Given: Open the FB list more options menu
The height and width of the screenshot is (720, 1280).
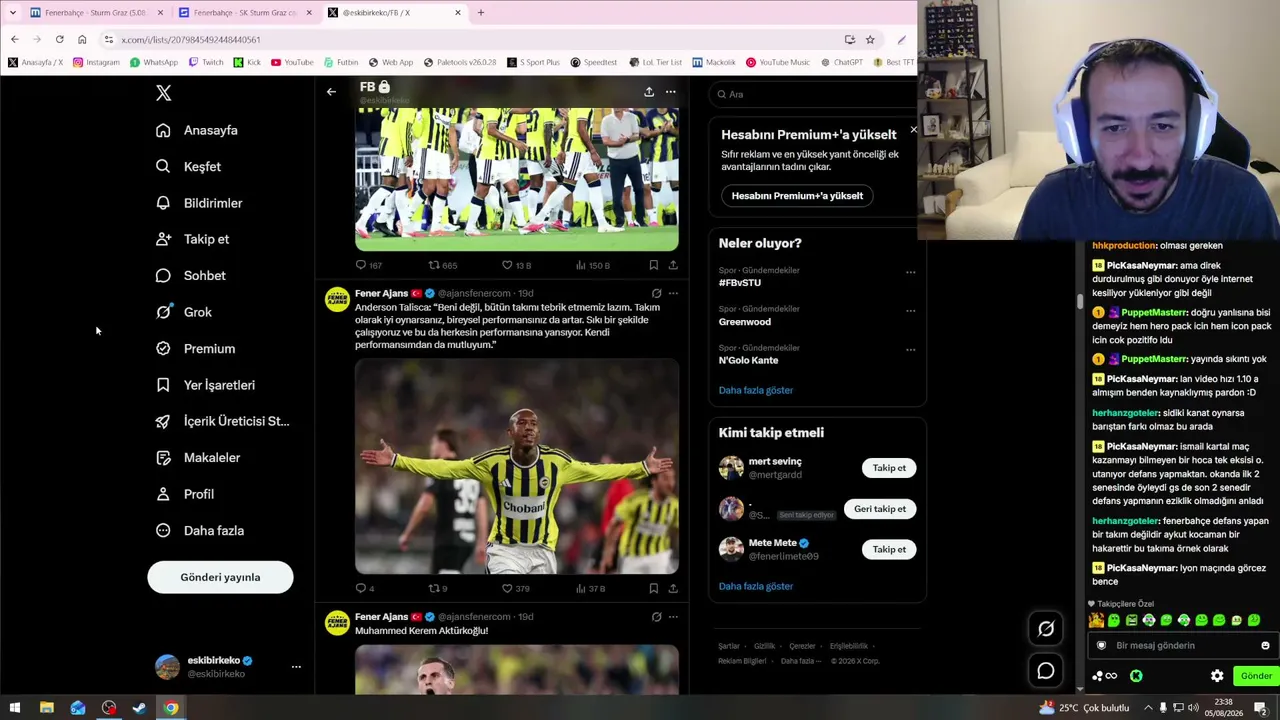Looking at the screenshot, I should [671, 92].
